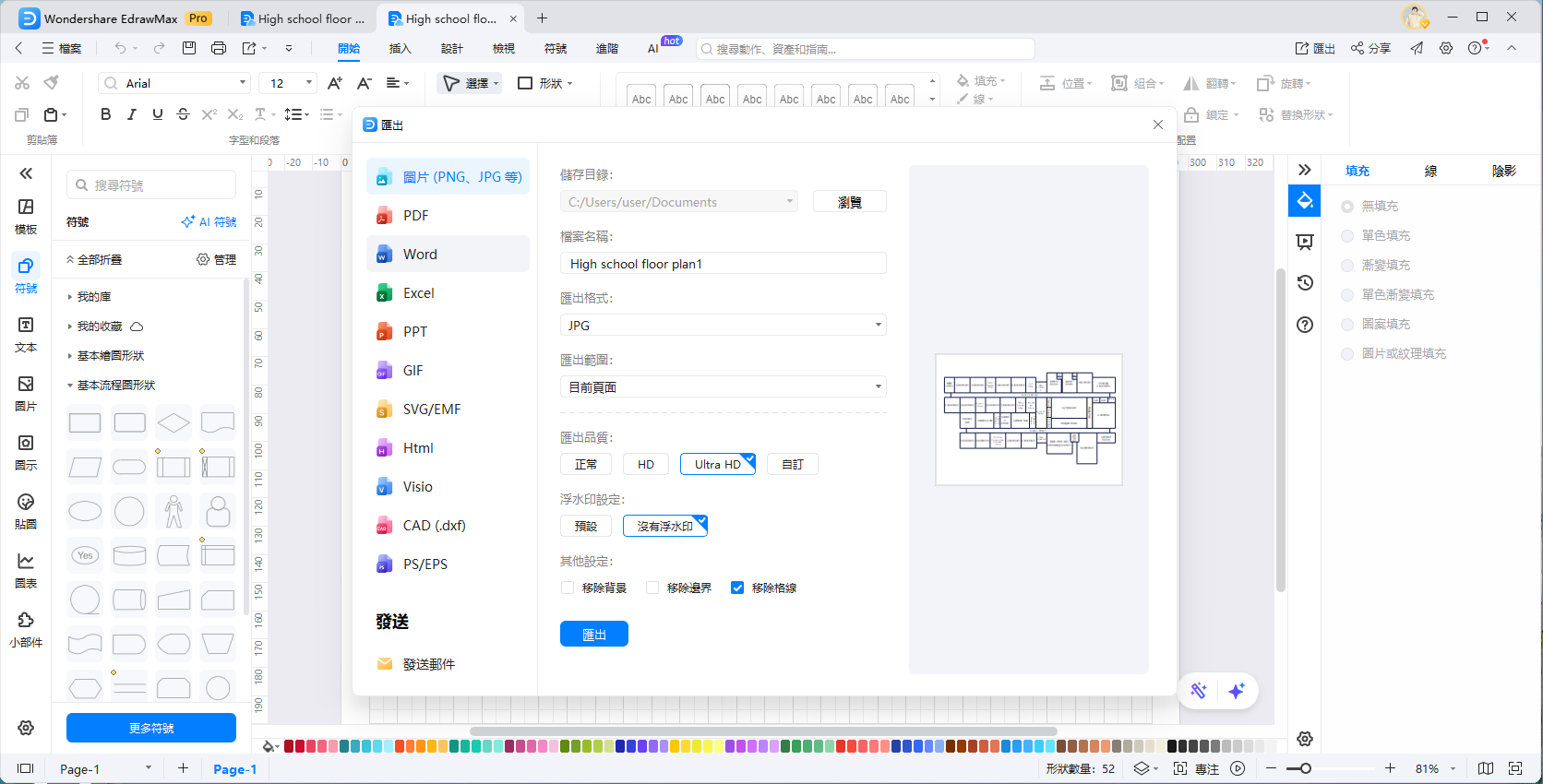Open the 插入 ribbon tab
Screen dimensions: 1543x784
400,48
